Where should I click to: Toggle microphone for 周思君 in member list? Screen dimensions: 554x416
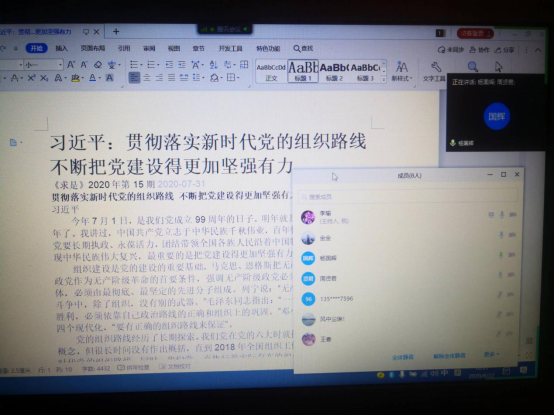pos(501,275)
